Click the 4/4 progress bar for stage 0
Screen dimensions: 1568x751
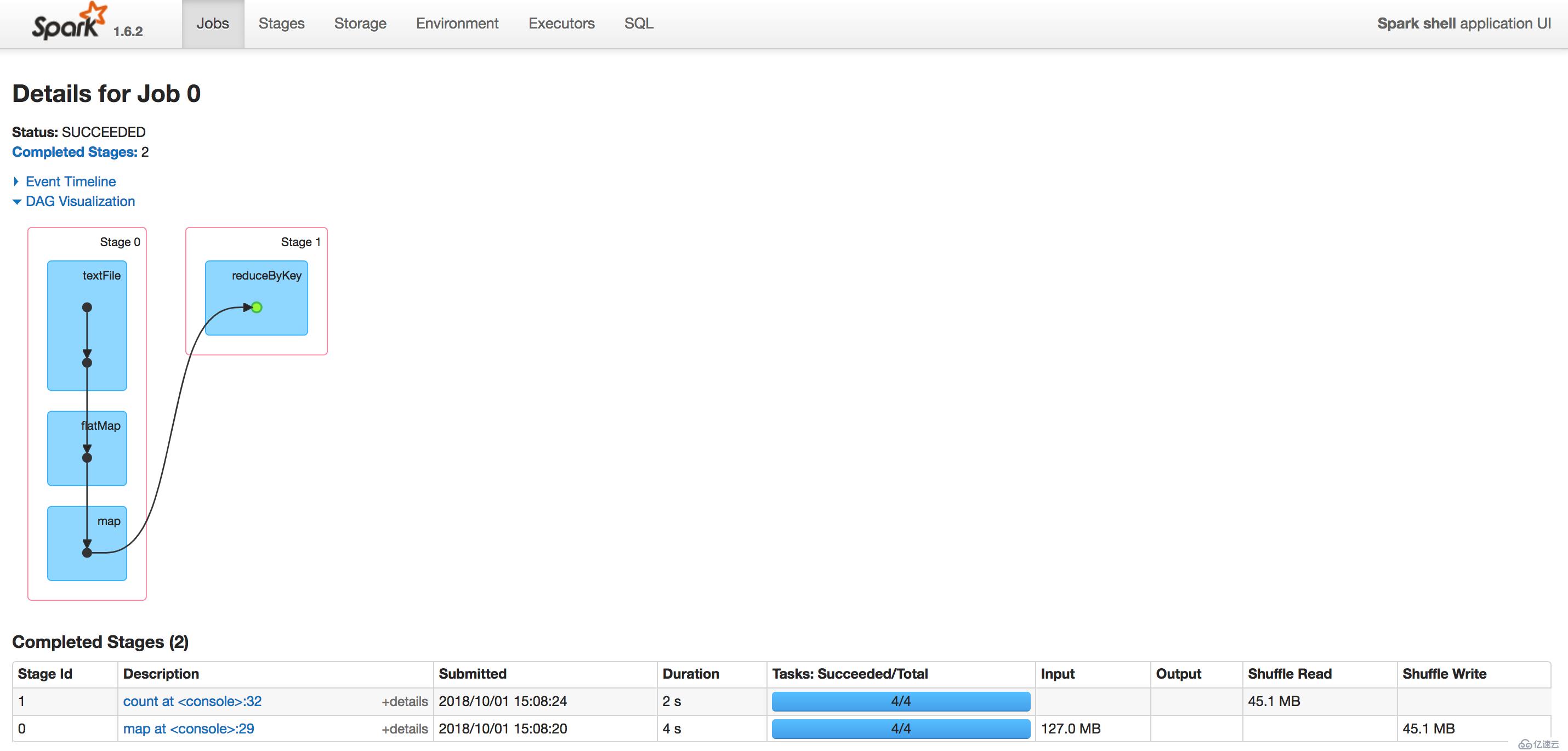901,729
